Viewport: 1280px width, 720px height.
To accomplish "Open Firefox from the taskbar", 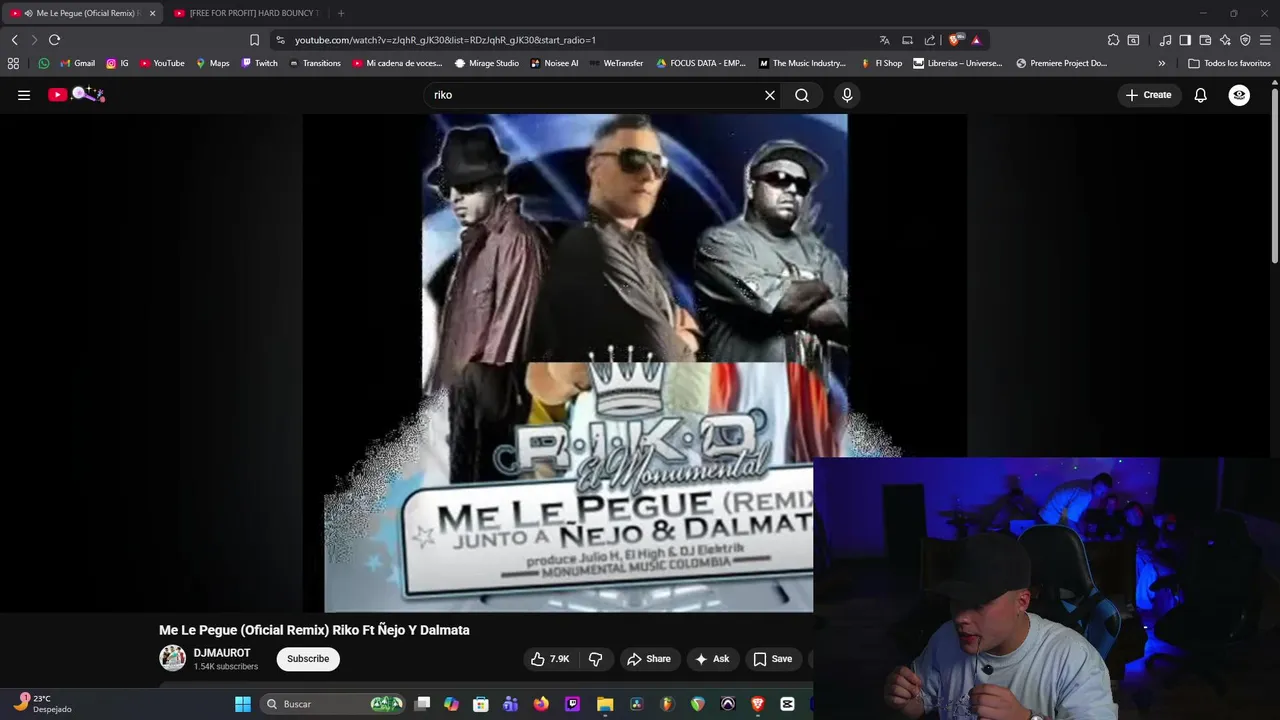I will [x=541, y=704].
